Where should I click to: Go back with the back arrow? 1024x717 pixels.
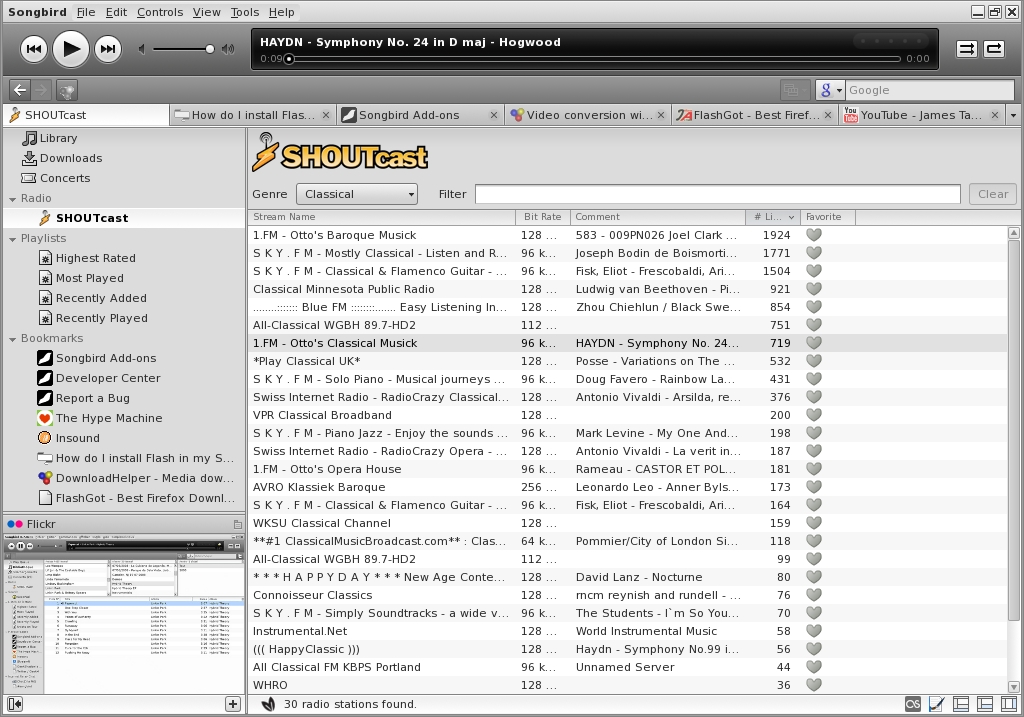20,90
